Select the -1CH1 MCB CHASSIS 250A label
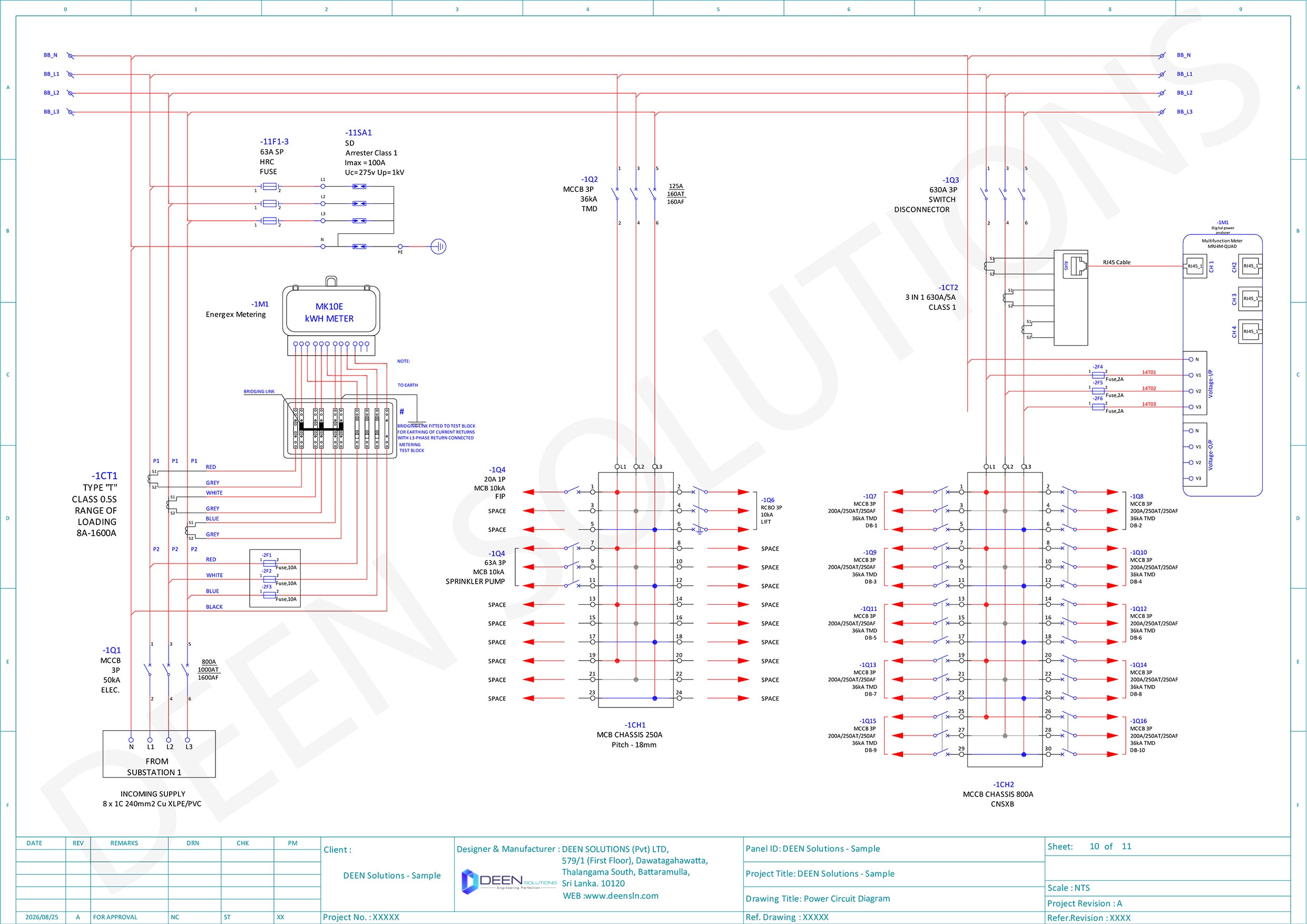 (x=630, y=735)
